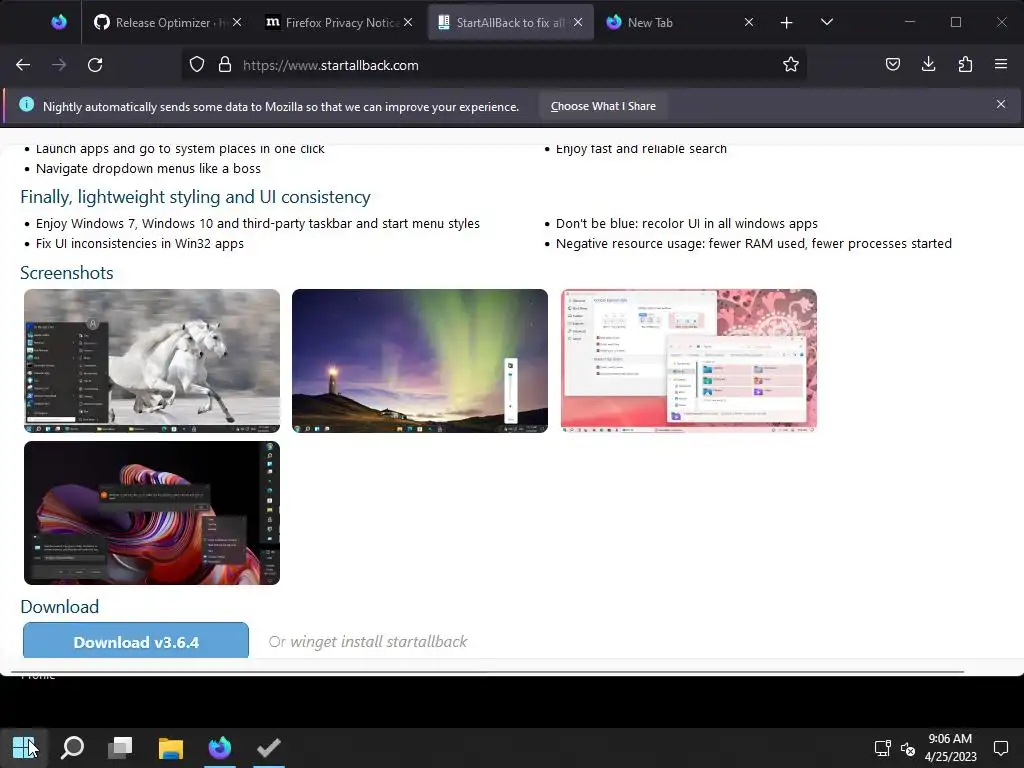Go back to the previous page

click(23, 65)
